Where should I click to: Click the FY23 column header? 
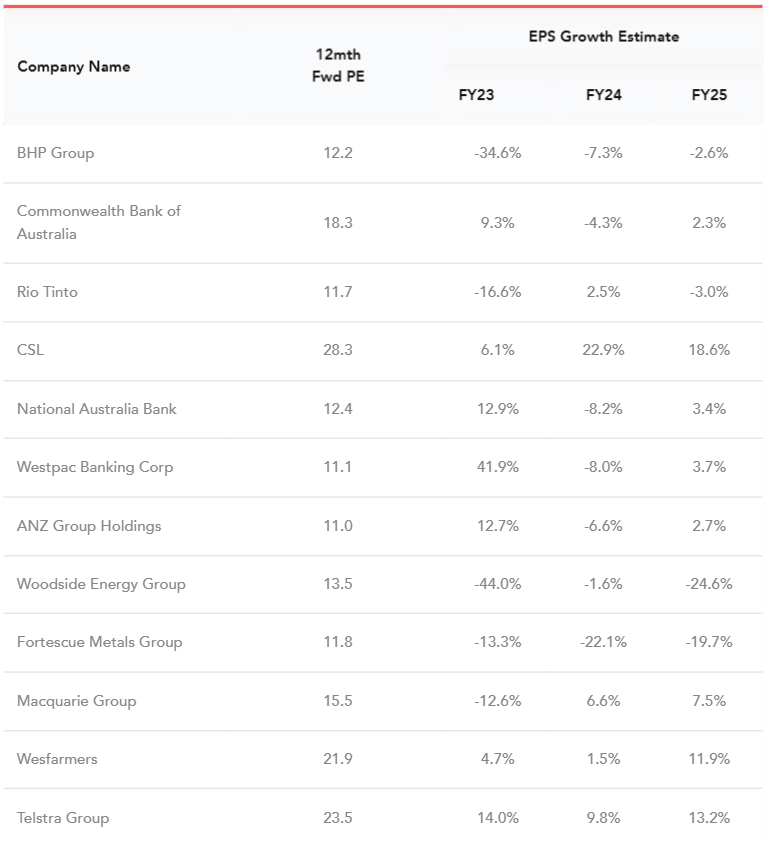[x=476, y=96]
